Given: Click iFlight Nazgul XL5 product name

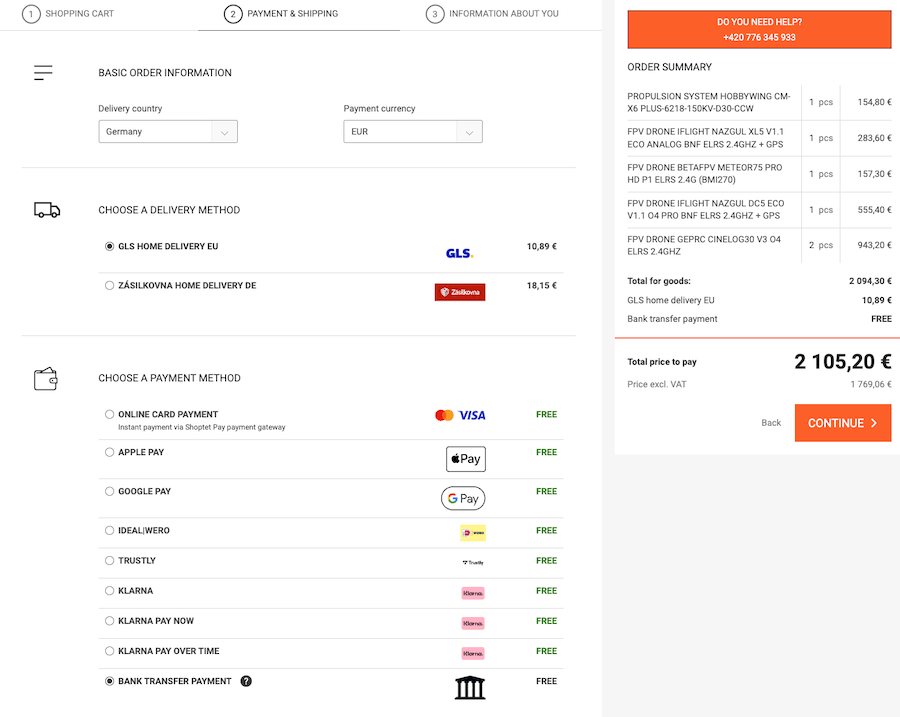Looking at the screenshot, I should tap(705, 138).
